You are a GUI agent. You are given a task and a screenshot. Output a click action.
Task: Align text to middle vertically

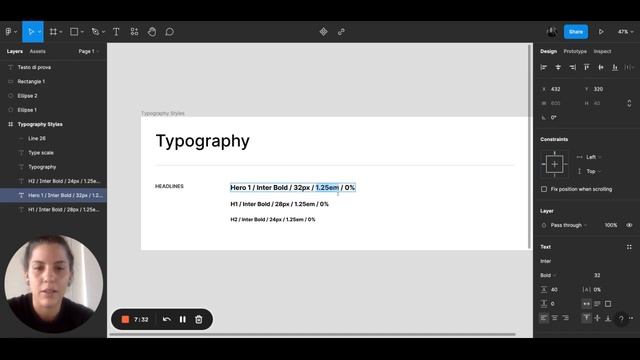point(597,318)
